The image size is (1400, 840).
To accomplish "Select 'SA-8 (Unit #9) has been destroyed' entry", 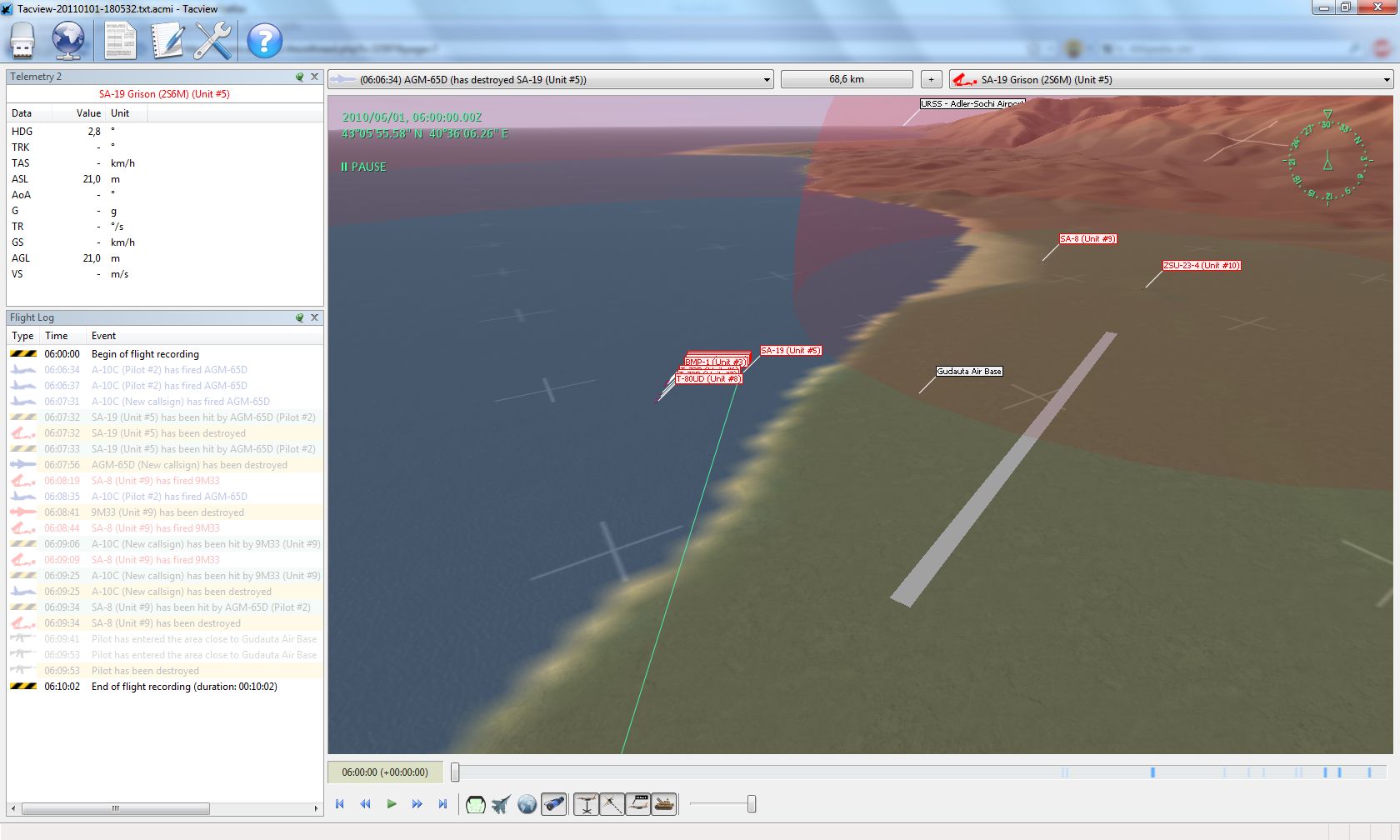I will 165,623.
